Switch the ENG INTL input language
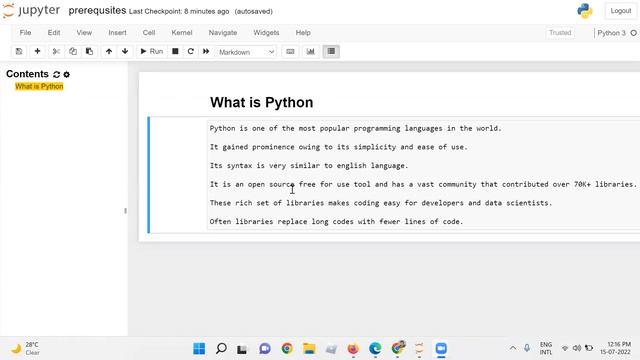 pyautogui.click(x=546, y=349)
